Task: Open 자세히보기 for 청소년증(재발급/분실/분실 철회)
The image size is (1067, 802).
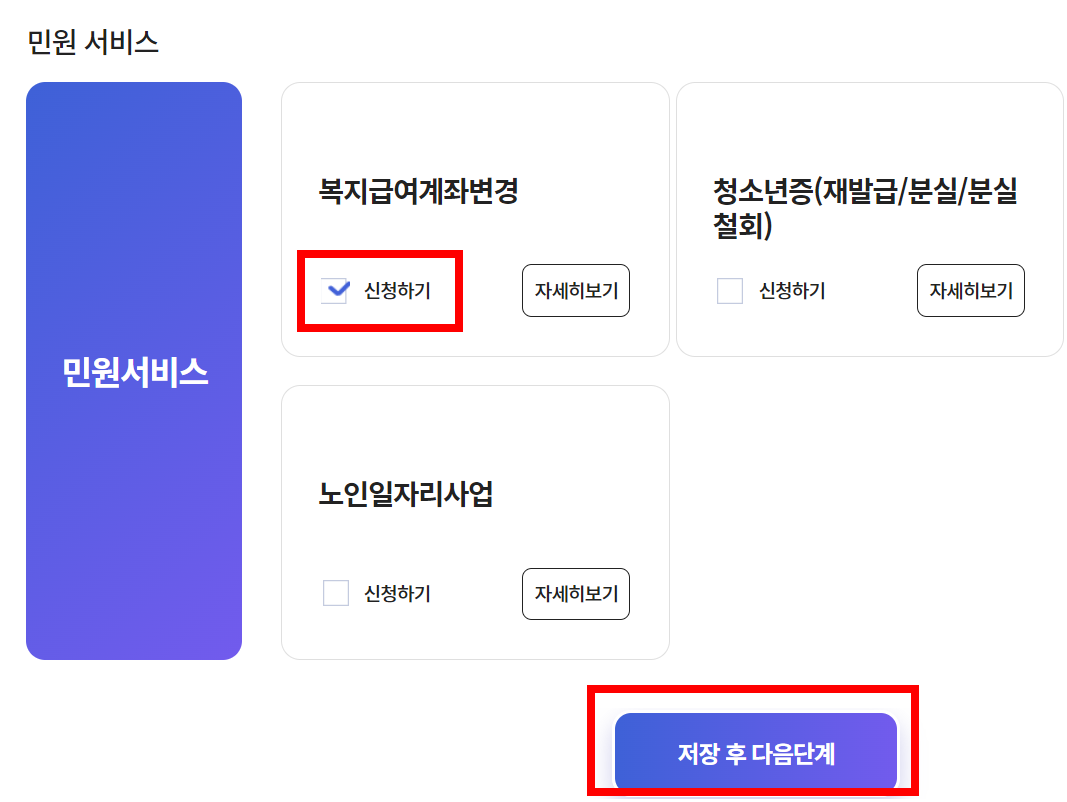Action: [x=970, y=291]
